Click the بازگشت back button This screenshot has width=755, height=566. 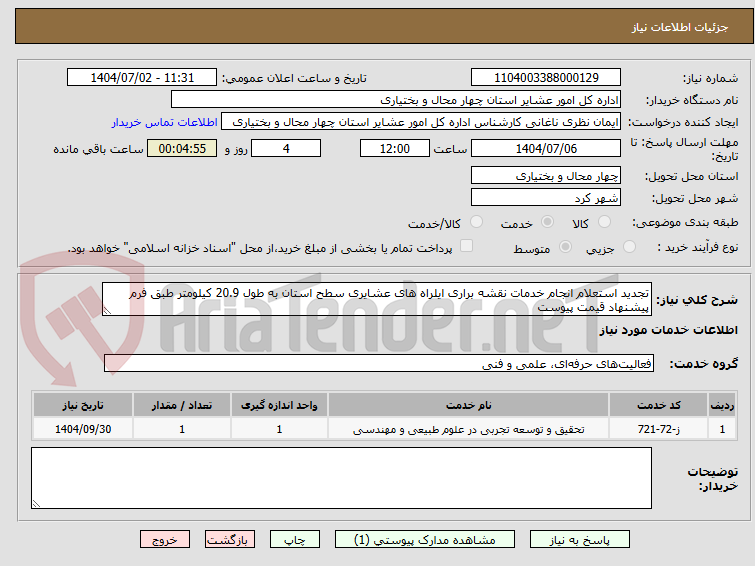coord(230,540)
